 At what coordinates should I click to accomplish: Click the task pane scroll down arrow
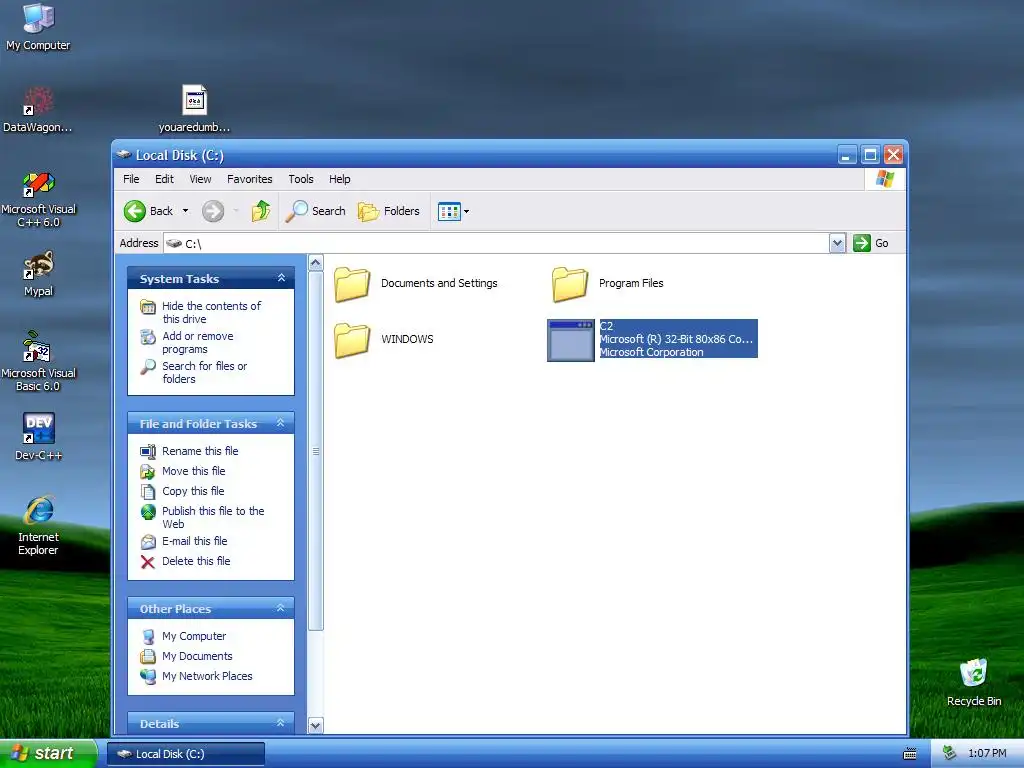[x=315, y=726]
